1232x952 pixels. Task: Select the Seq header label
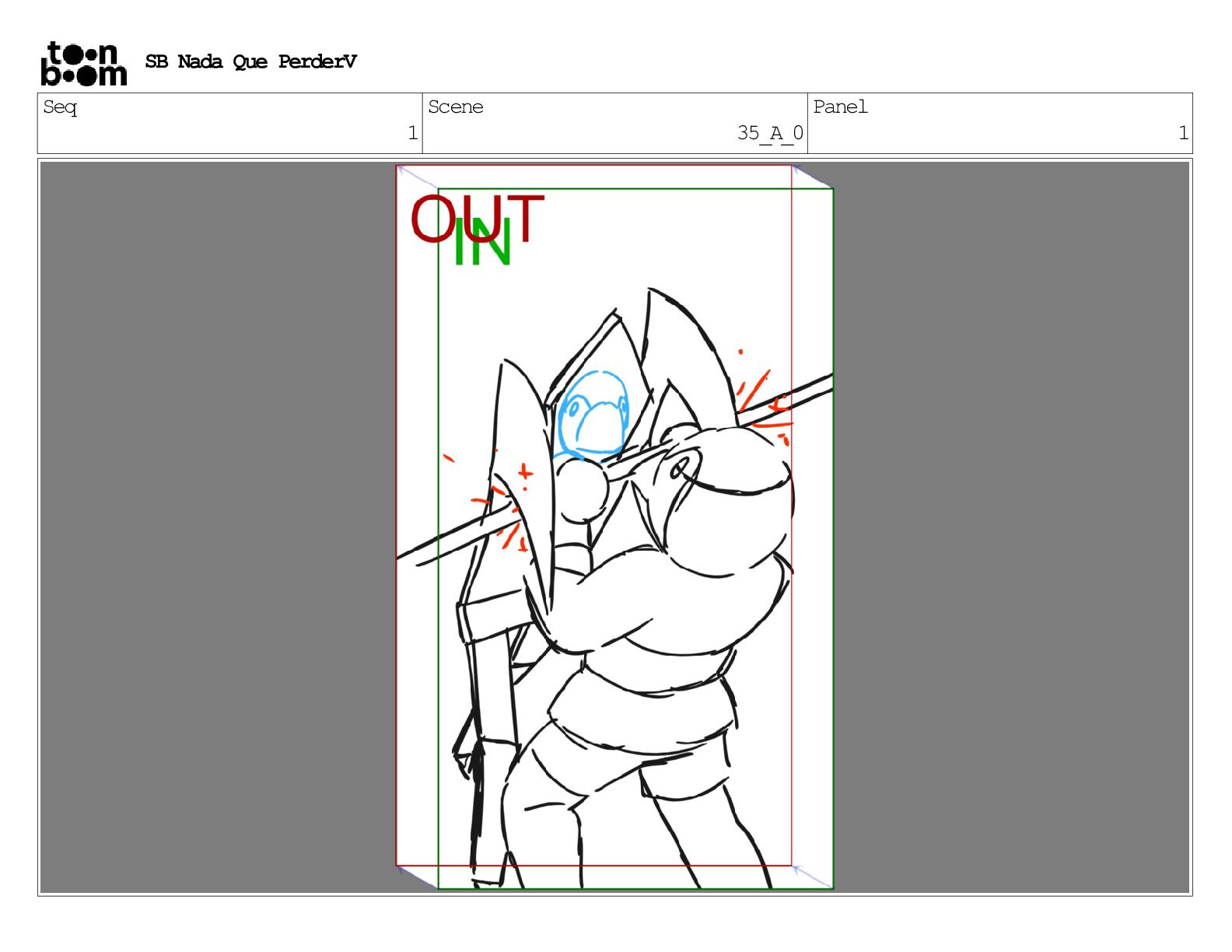click(x=60, y=107)
